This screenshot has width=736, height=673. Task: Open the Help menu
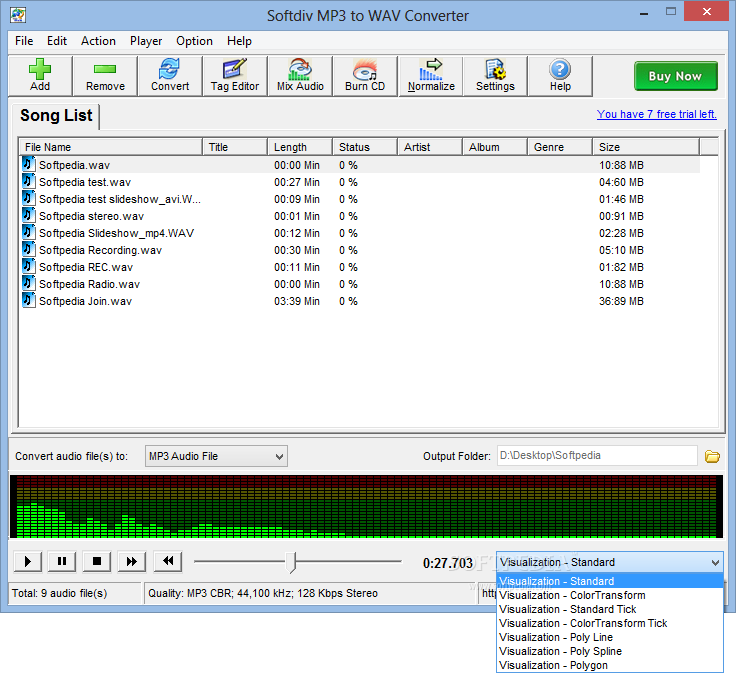click(x=239, y=41)
